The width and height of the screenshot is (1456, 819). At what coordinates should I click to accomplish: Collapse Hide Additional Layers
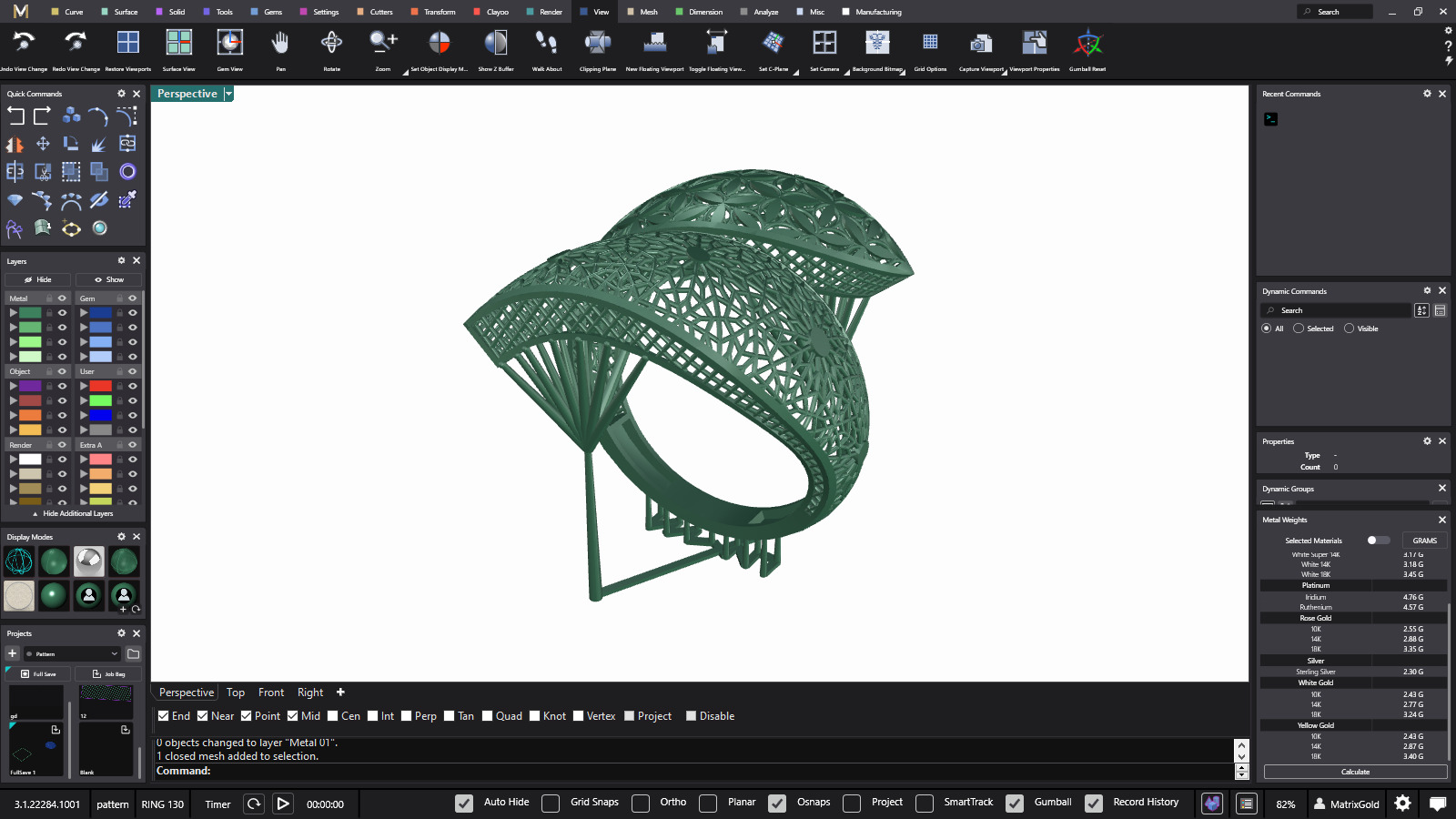[x=73, y=513]
